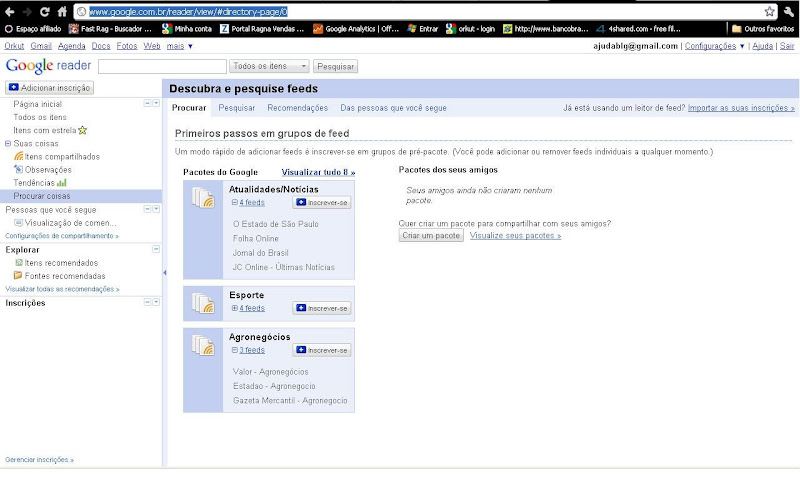Click the Tendências bar chart icon
The height and width of the screenshot is (484, 800).
pyautogui.click(x=62, y=183)
